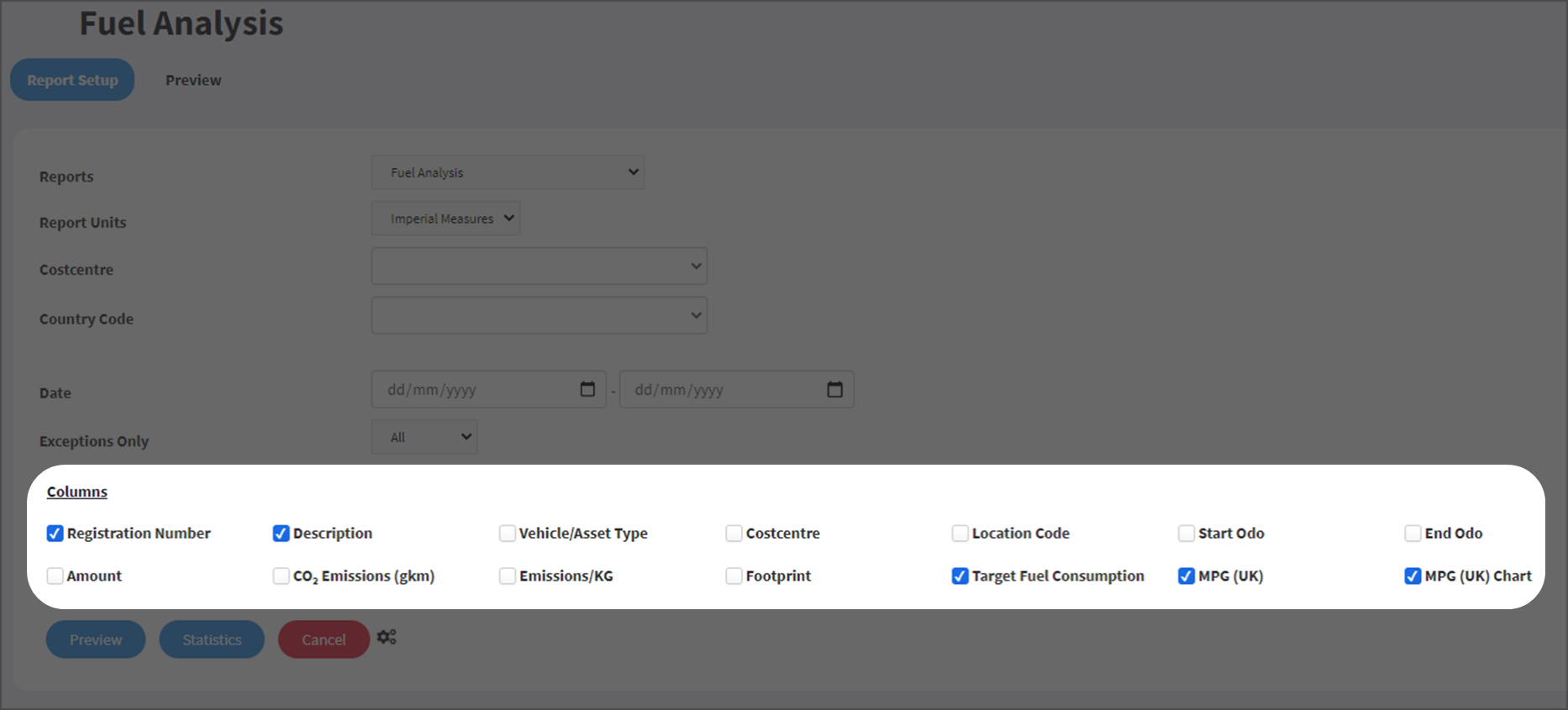Screen dimensions: 1568x710
Task: Click the Statistics button
Action: click(212, 639)
